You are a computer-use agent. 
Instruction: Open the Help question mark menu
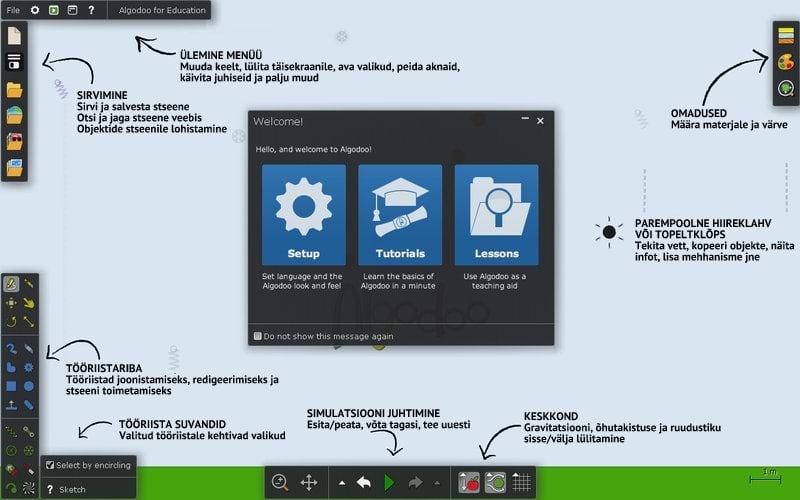coord(91,10)
